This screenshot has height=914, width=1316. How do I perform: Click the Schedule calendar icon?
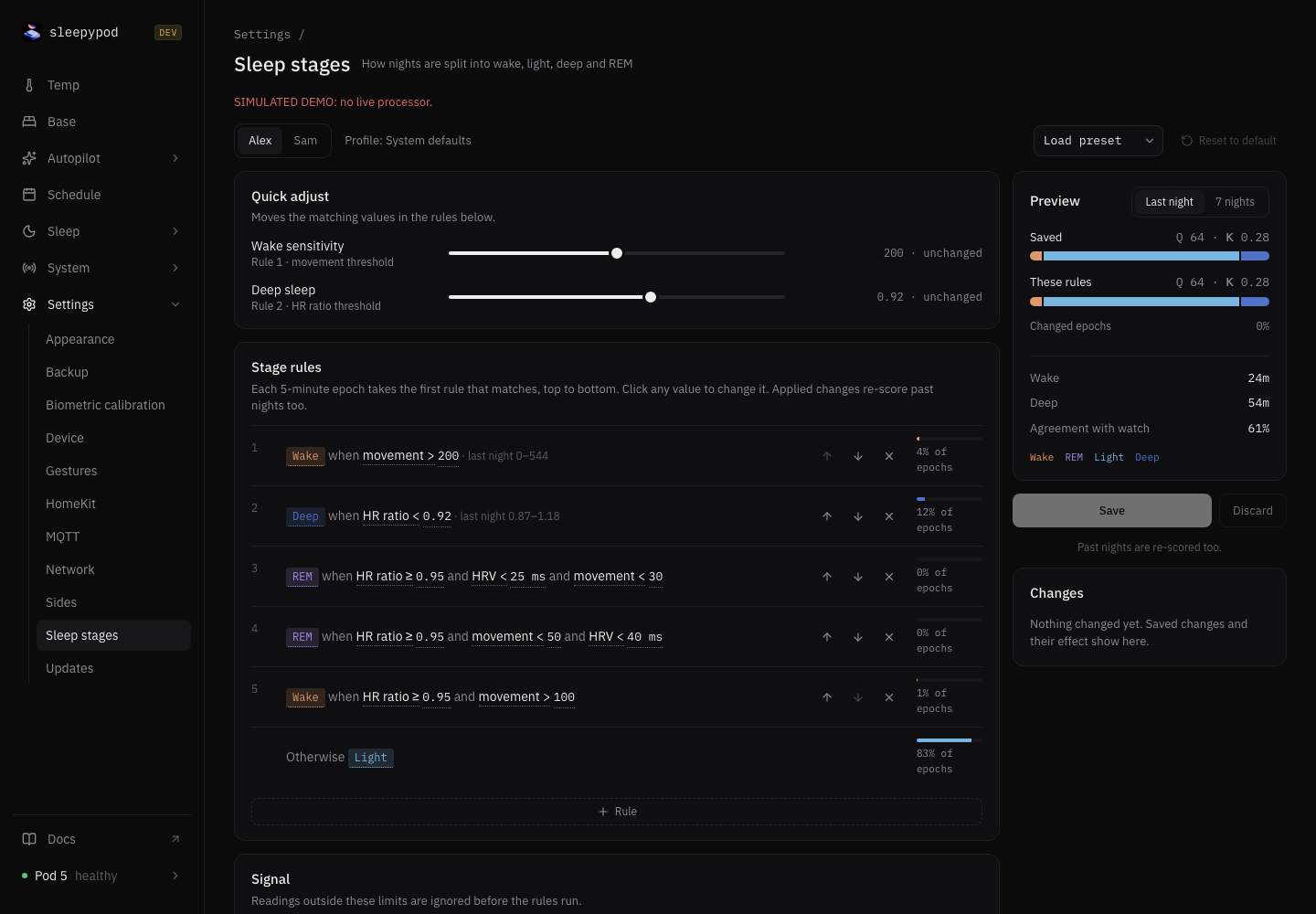click(29, 195)
